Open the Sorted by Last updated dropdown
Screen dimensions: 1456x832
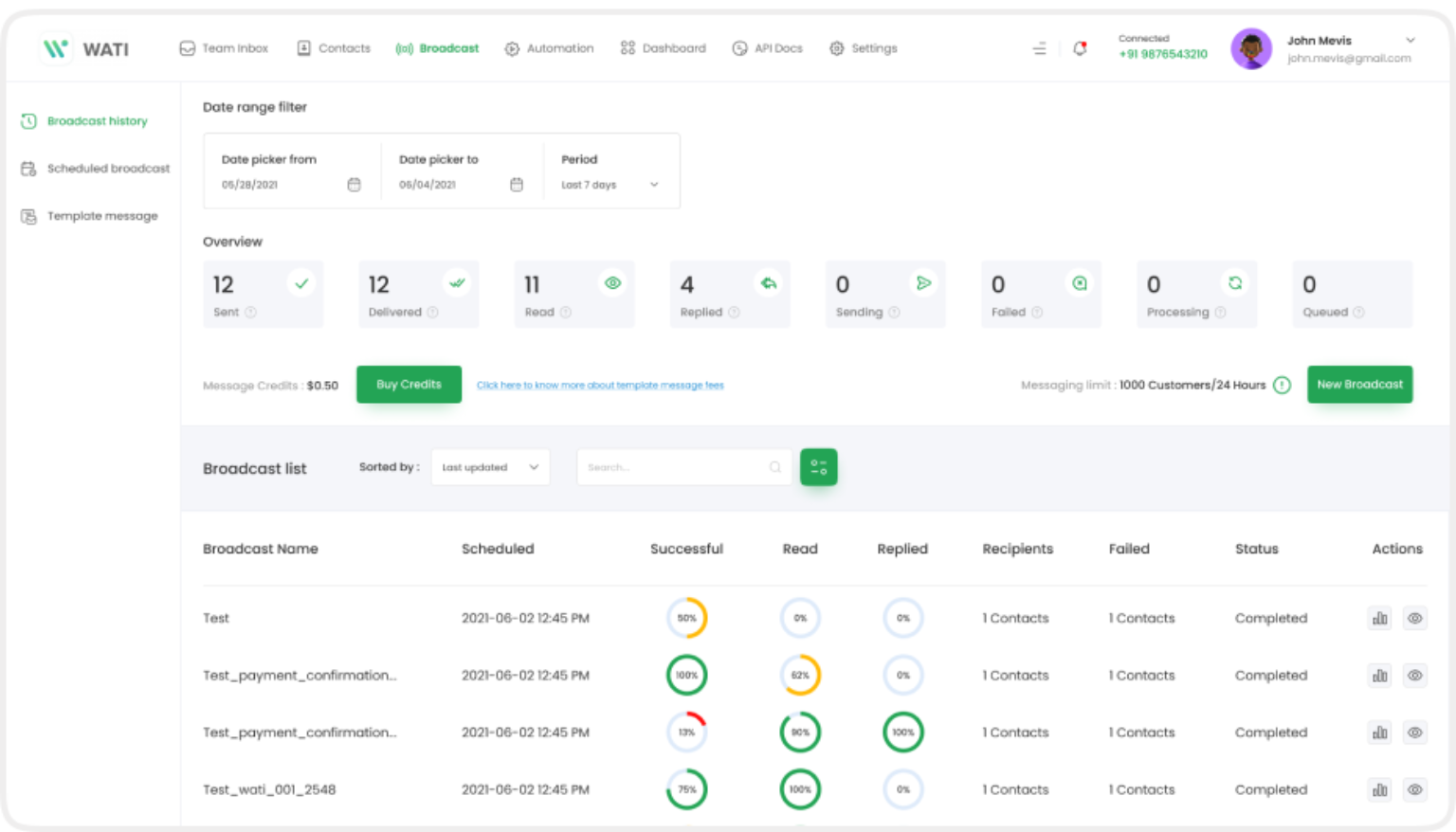(x=490, y=467)
